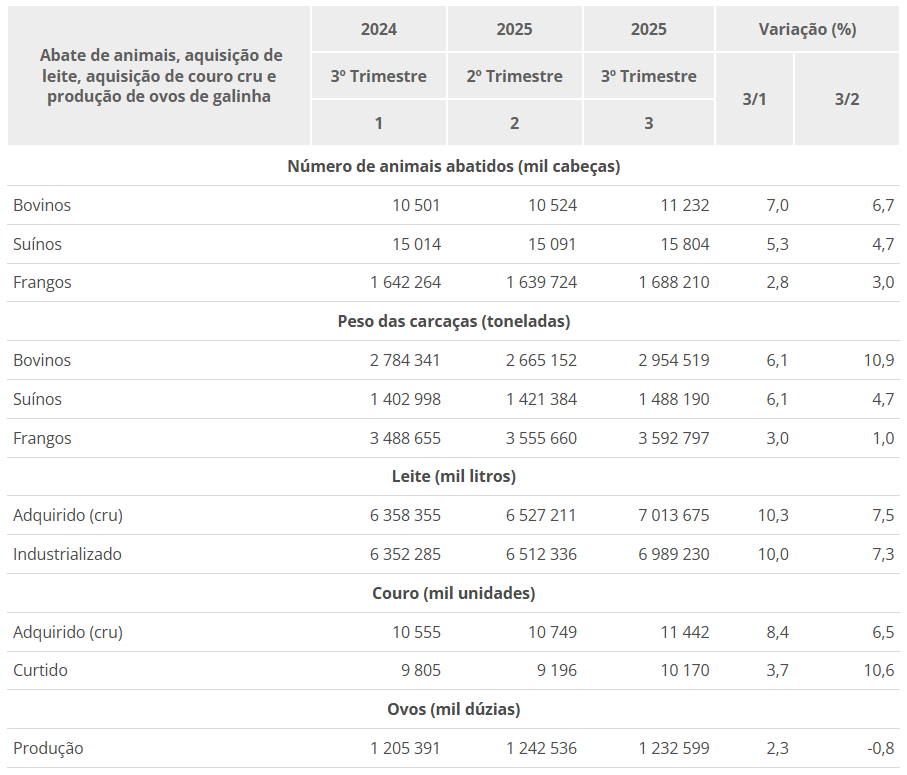
Task: Select the 2024 column header
Action: coord(378,29)
